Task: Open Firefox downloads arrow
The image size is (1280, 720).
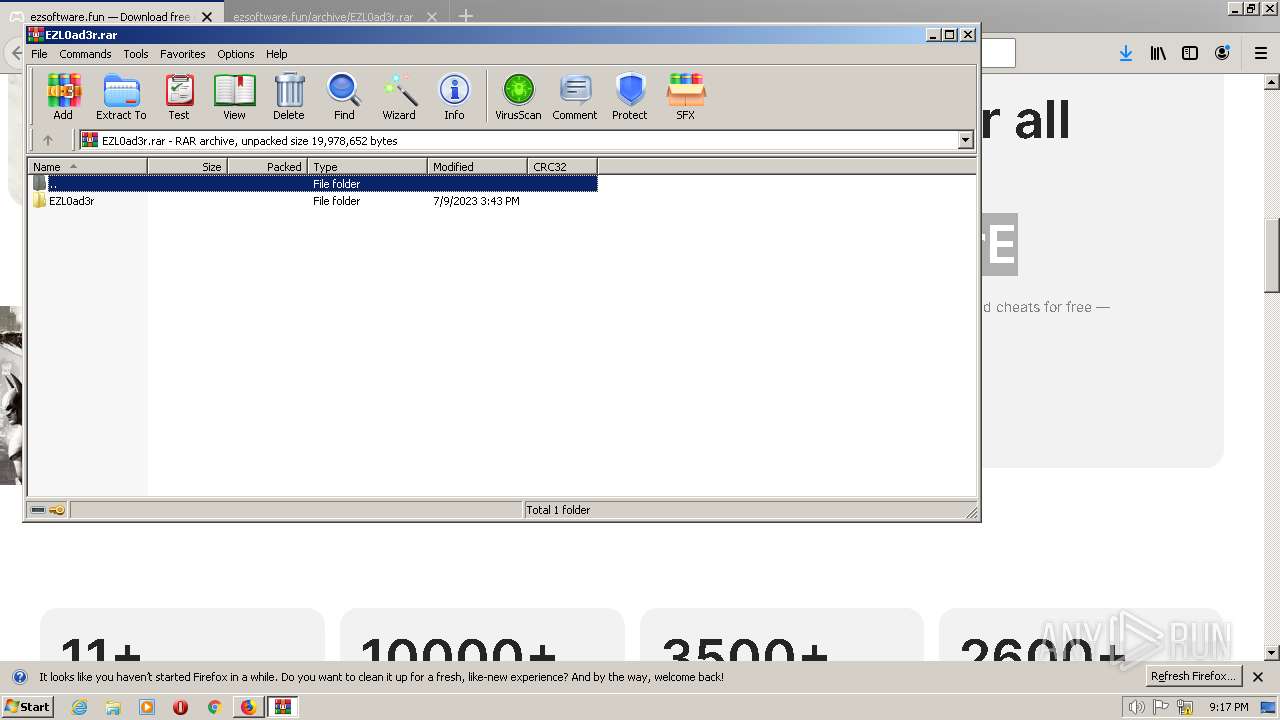Action: (x=1126, y=53)
